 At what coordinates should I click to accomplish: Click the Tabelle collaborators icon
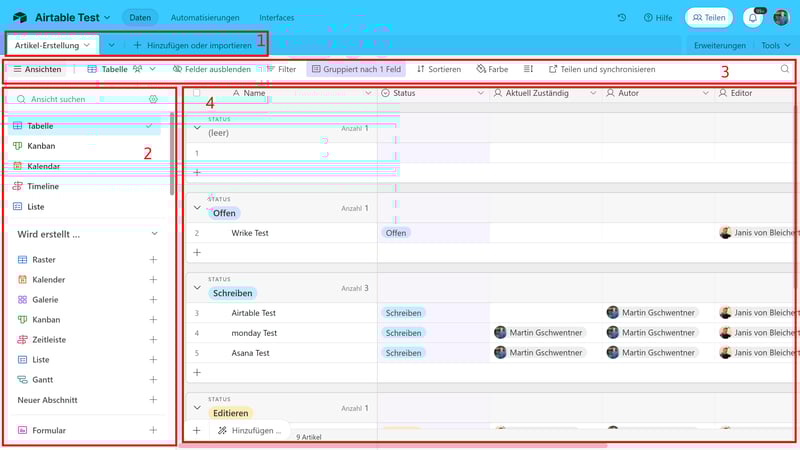(x=137, y=69)
